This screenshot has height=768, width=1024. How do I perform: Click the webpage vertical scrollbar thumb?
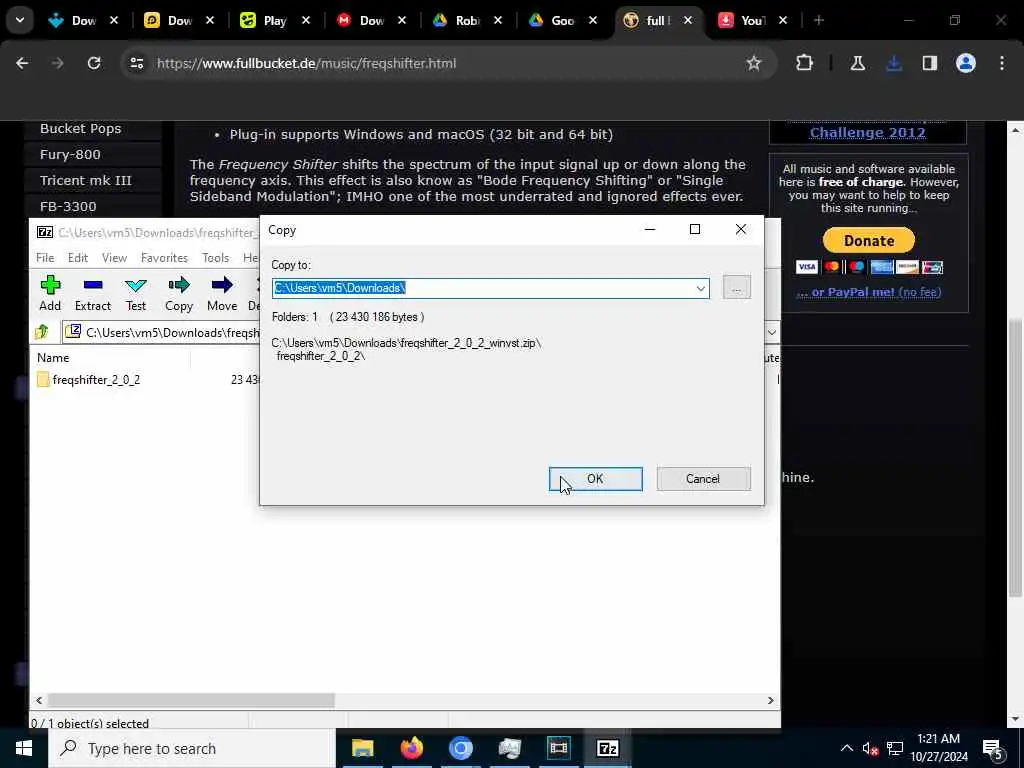(1014, 457)
